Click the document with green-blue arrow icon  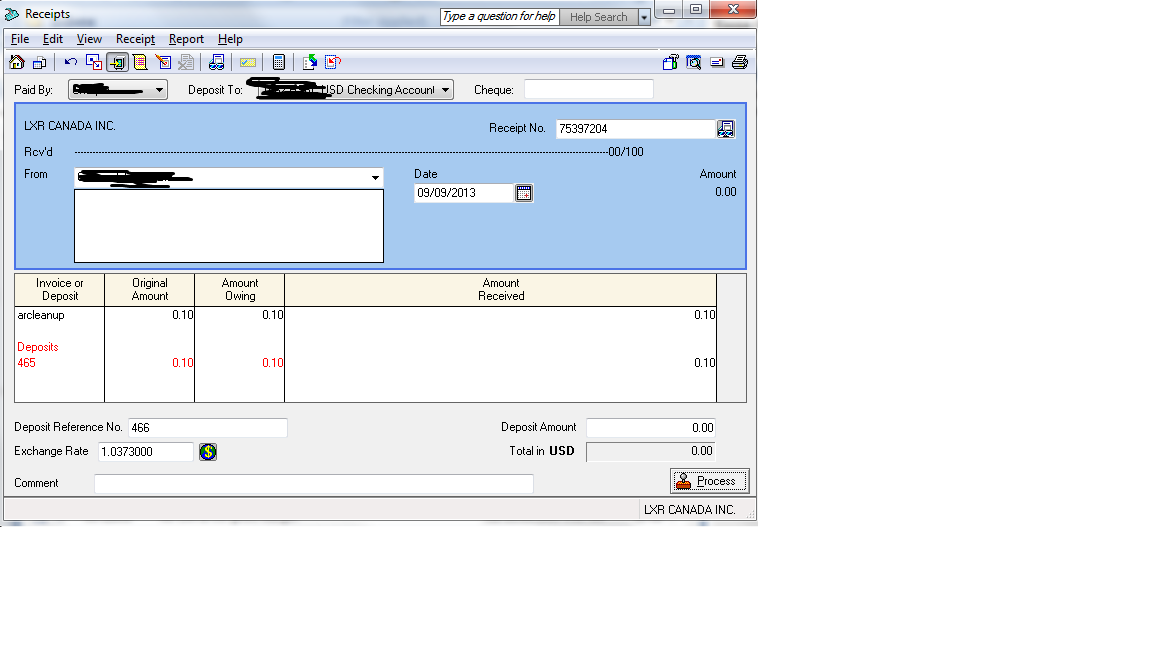pyautogui.click(x=309, y=62)
